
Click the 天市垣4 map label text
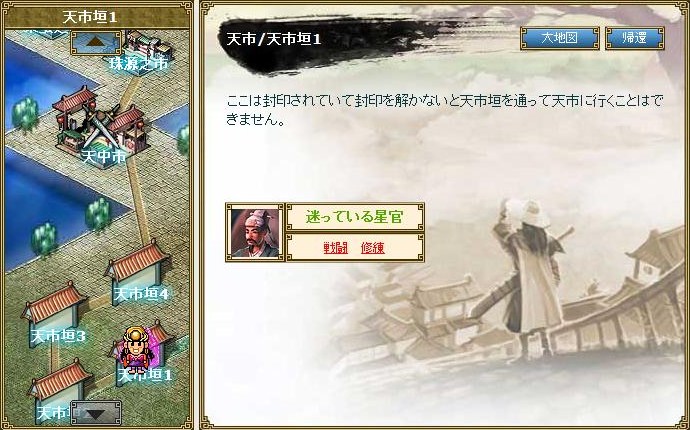pyautogui.click(x=142, y=294)
